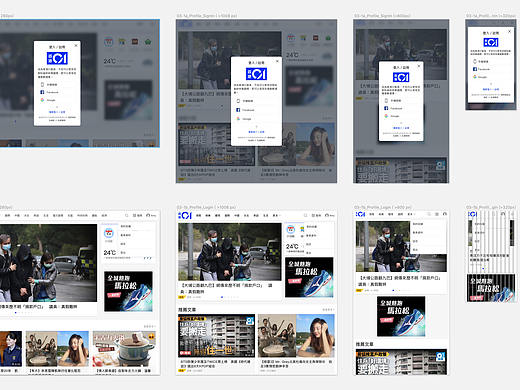Click the blue link in the selected artboard popup
The height and width of the screenshot is (390, 520).
click(x=57, y=112)
